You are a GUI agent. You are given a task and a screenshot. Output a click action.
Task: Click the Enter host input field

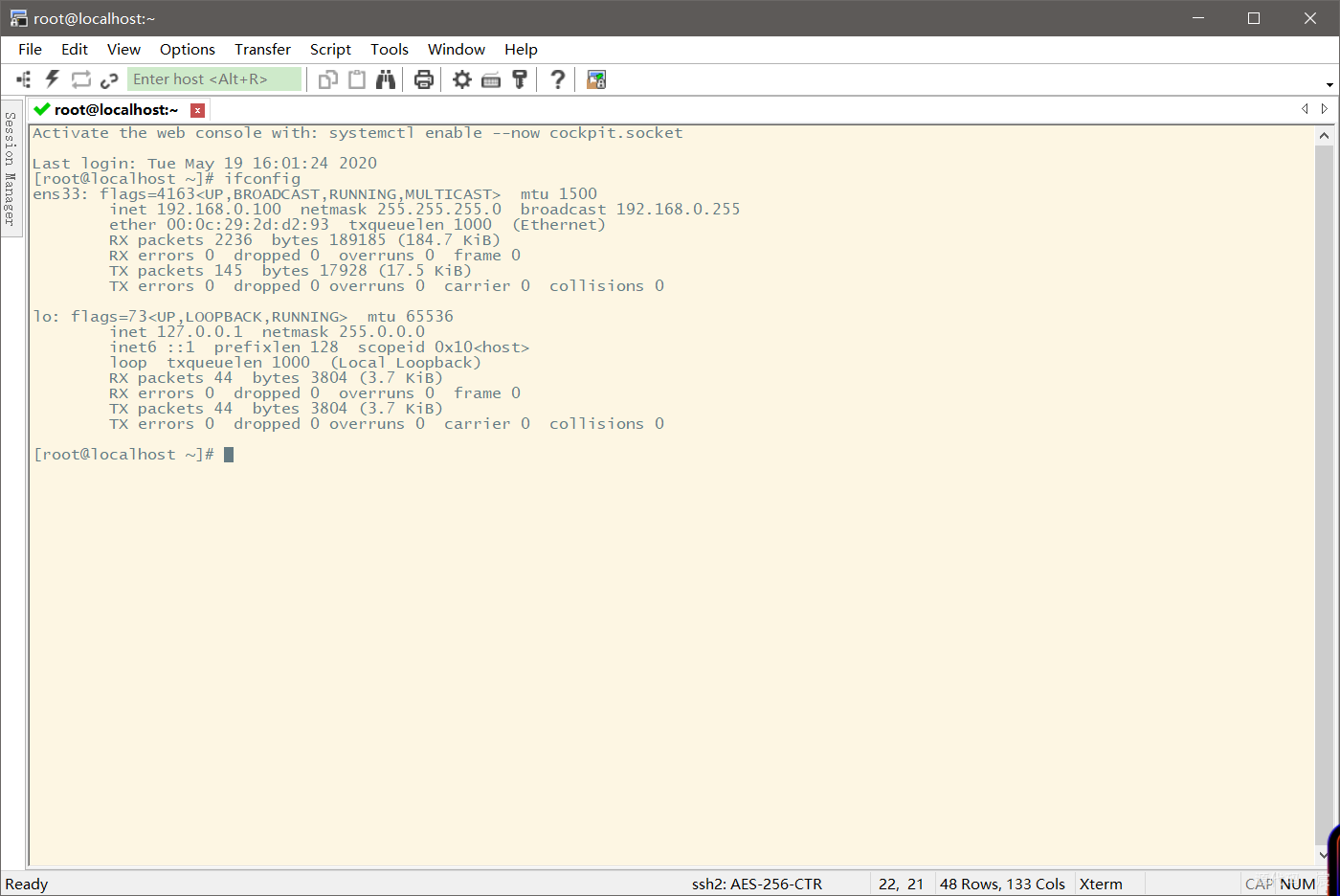214,79
